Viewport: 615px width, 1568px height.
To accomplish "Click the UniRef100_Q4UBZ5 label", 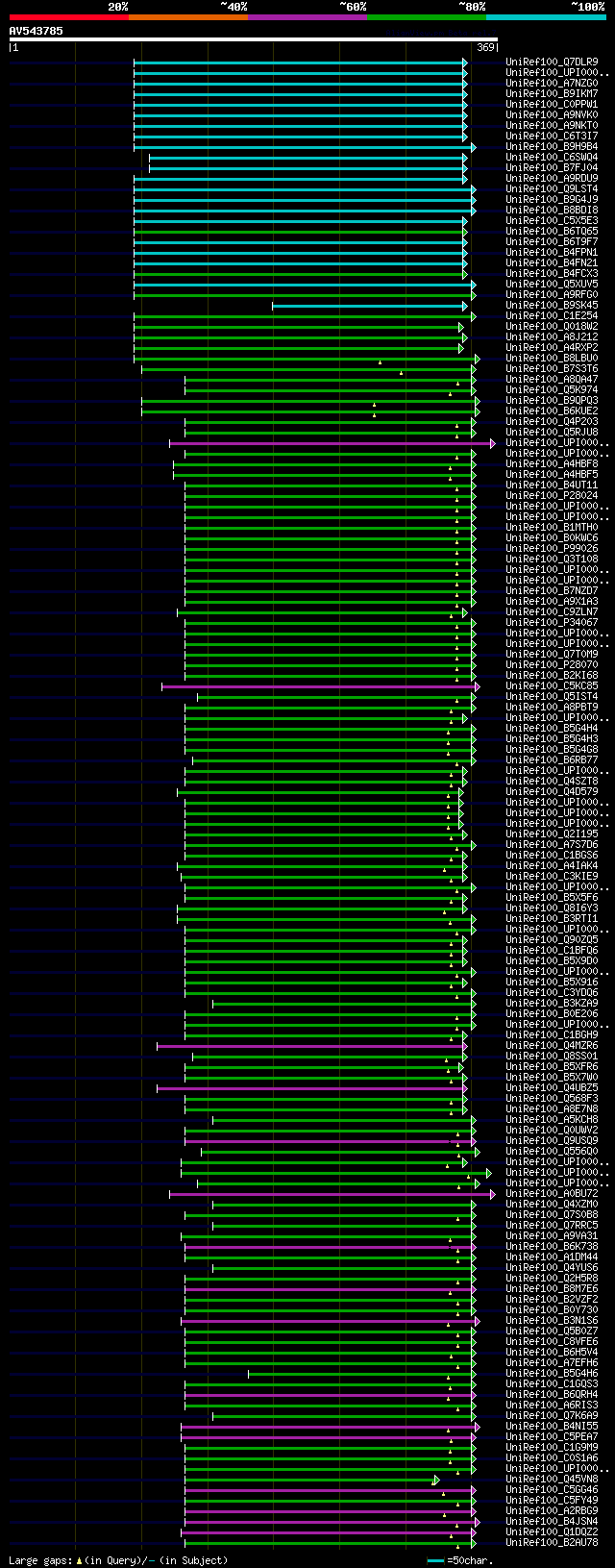I will point(552,1088).
